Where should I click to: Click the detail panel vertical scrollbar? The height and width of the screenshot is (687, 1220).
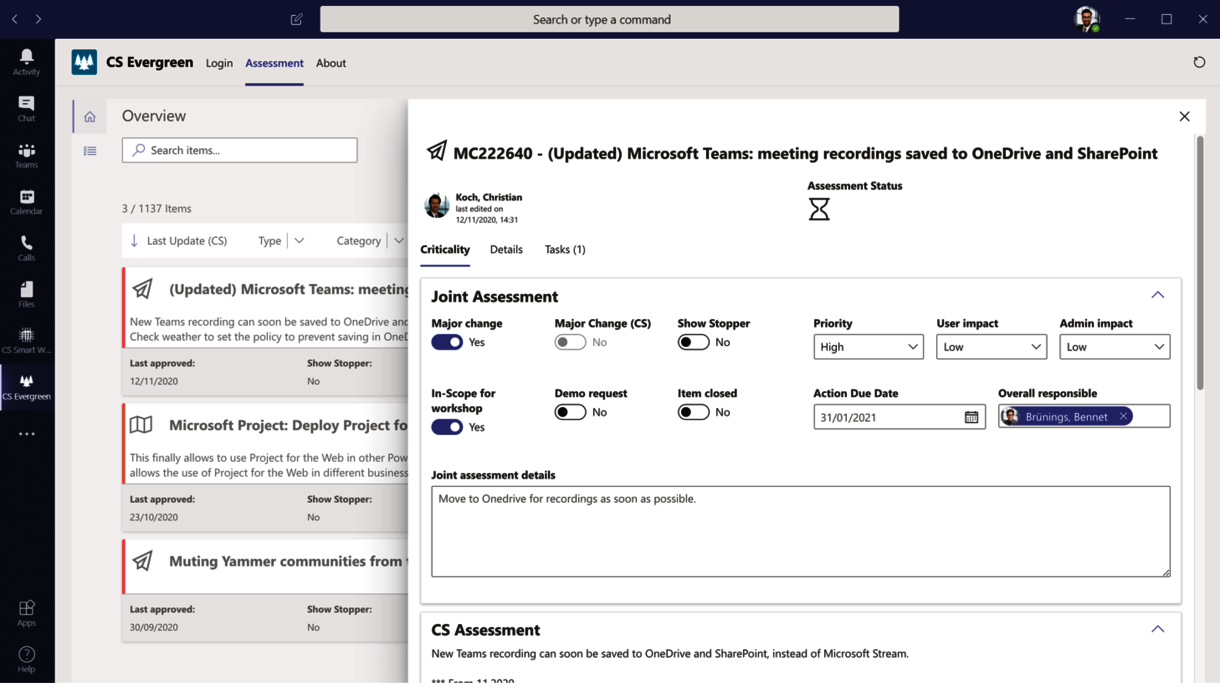tap(1200, 262)
